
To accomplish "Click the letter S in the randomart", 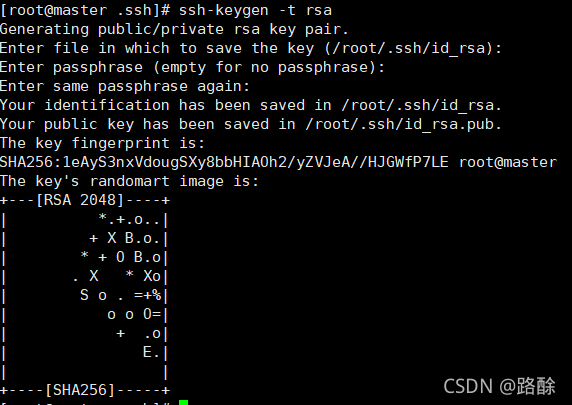I will point(84,295).
